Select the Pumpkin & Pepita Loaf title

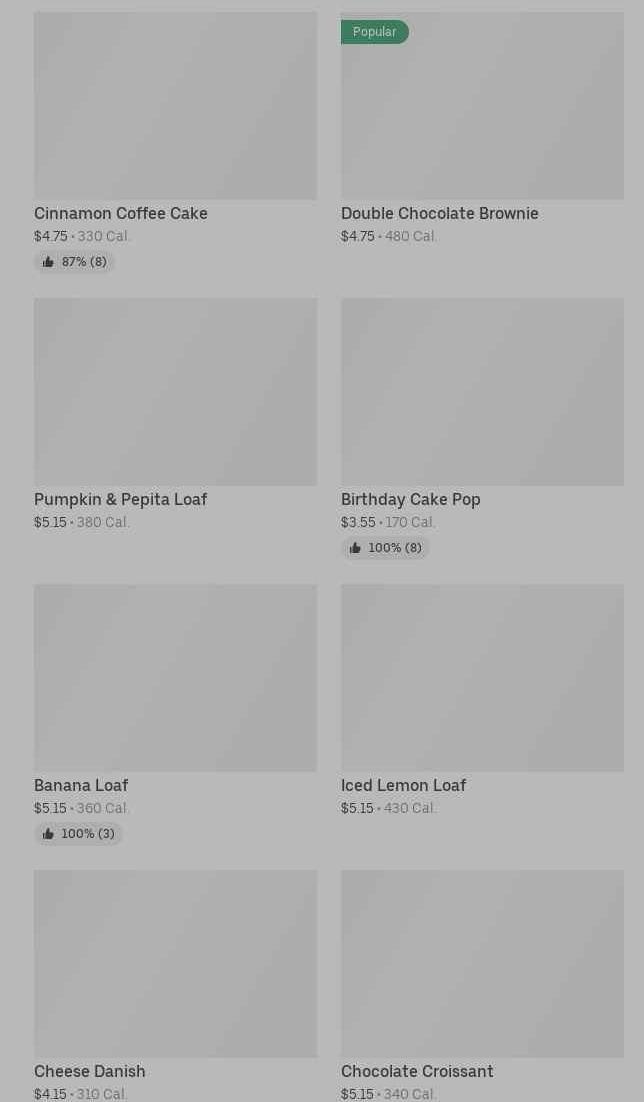pyautogui.click(x=120, y=499)
